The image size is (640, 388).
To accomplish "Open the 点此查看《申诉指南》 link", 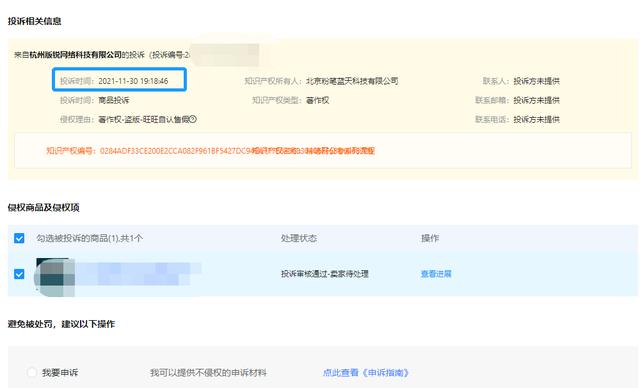I will click(366, 372).
